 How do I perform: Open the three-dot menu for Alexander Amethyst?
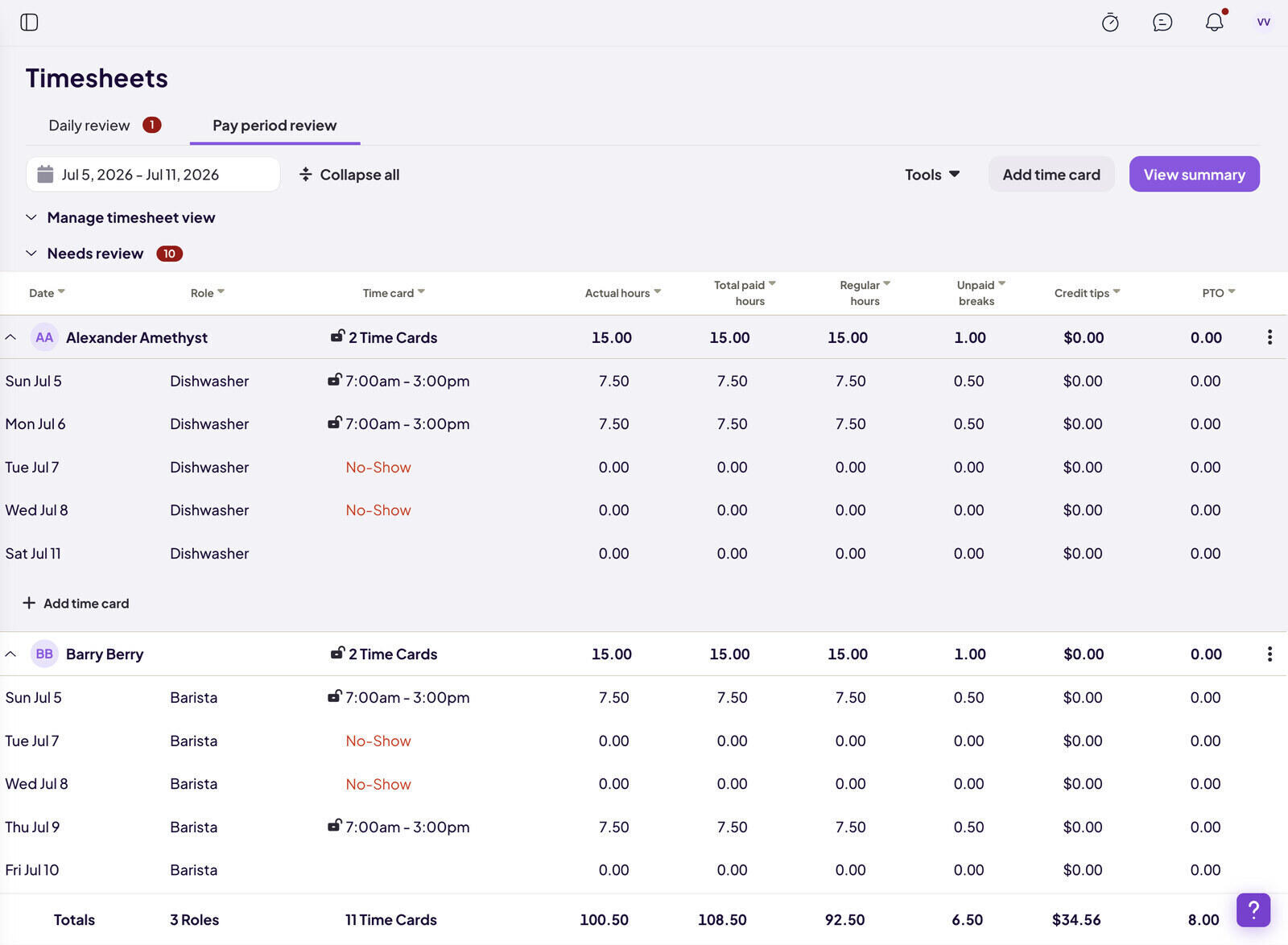coord(1269,337)
